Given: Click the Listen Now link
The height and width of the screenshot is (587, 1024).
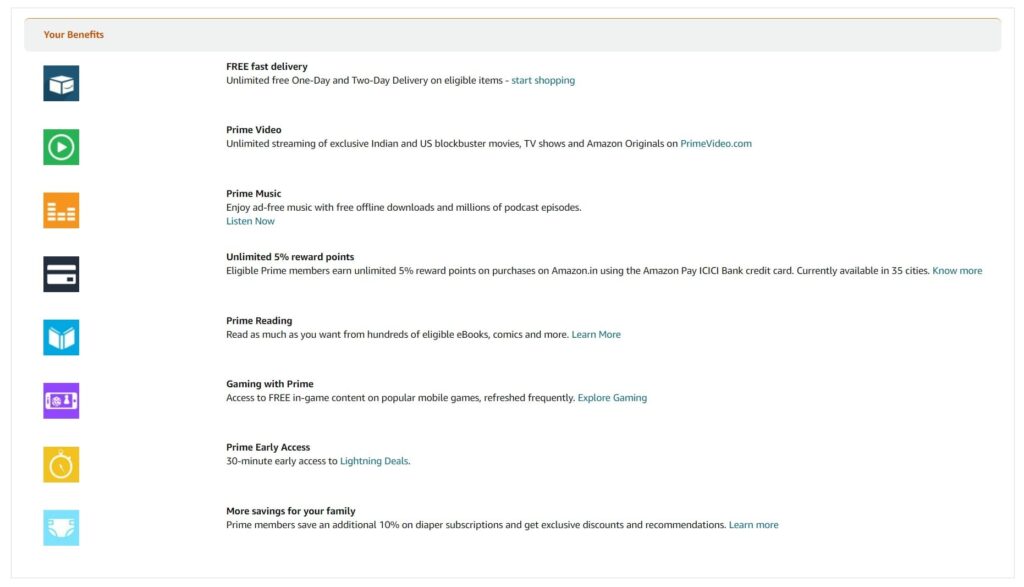Looking at the screenshot, I should coord(250,221).
